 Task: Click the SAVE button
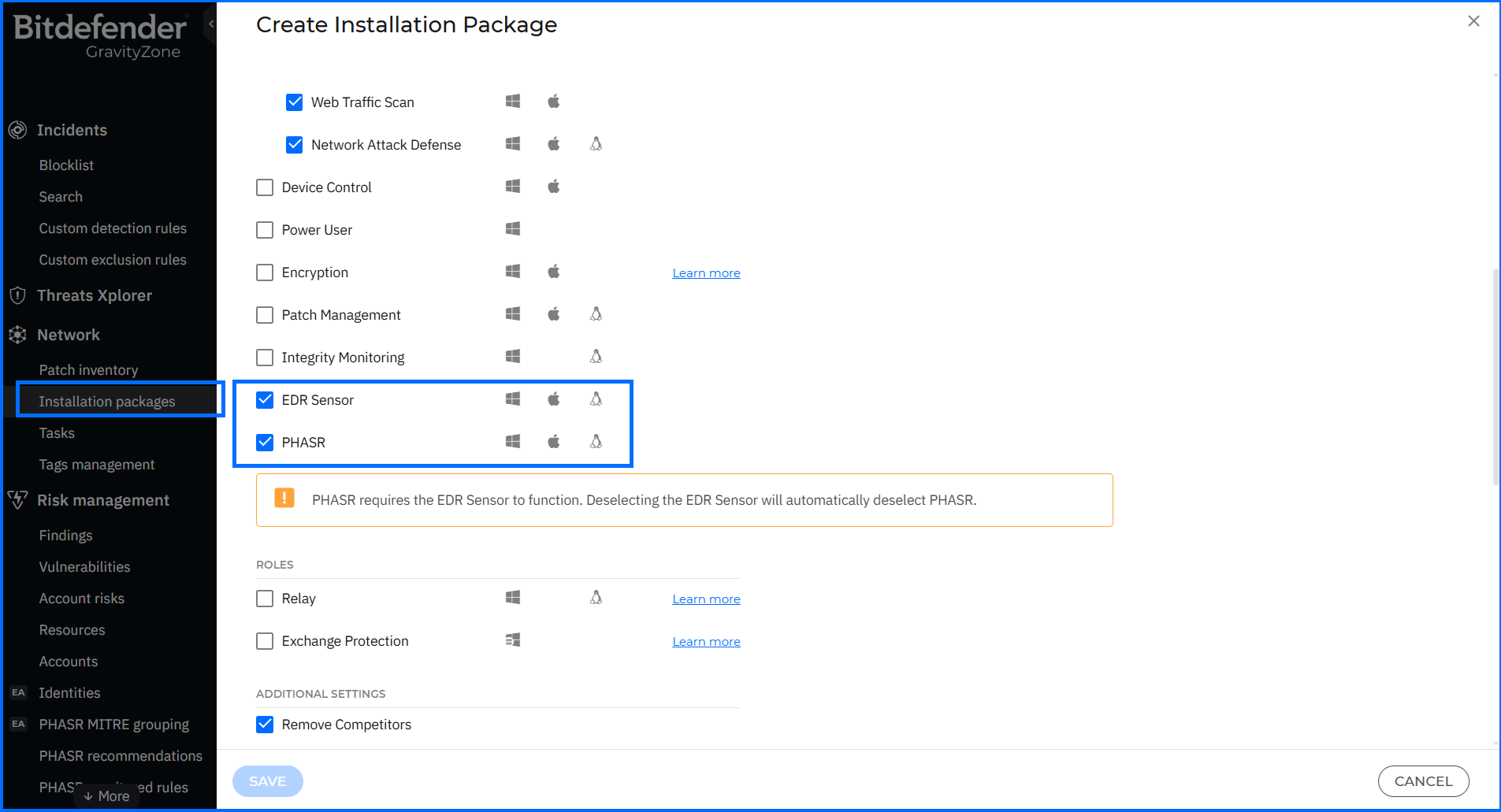point(268,781)
